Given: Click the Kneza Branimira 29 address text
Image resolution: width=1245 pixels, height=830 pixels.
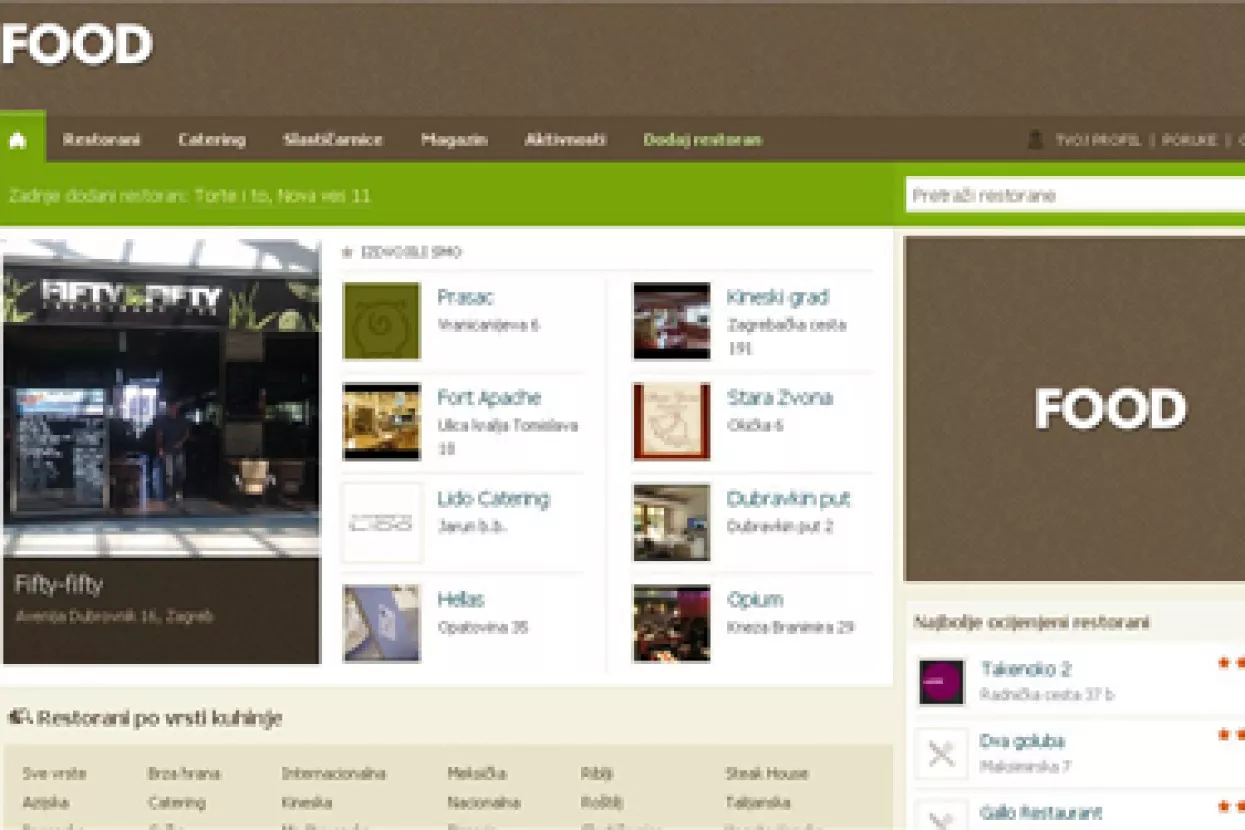Looking at the screenshot, I should pos(791,628).
